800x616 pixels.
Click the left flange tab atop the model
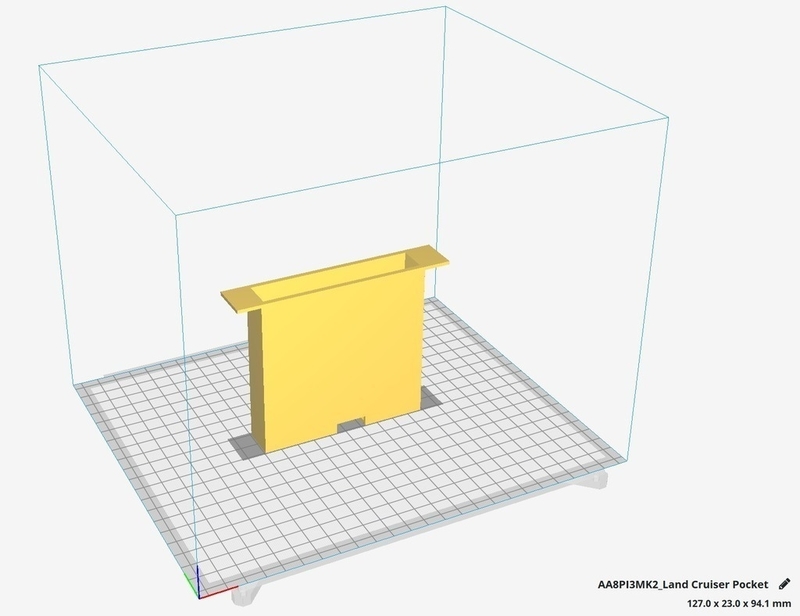coord(238,296)
